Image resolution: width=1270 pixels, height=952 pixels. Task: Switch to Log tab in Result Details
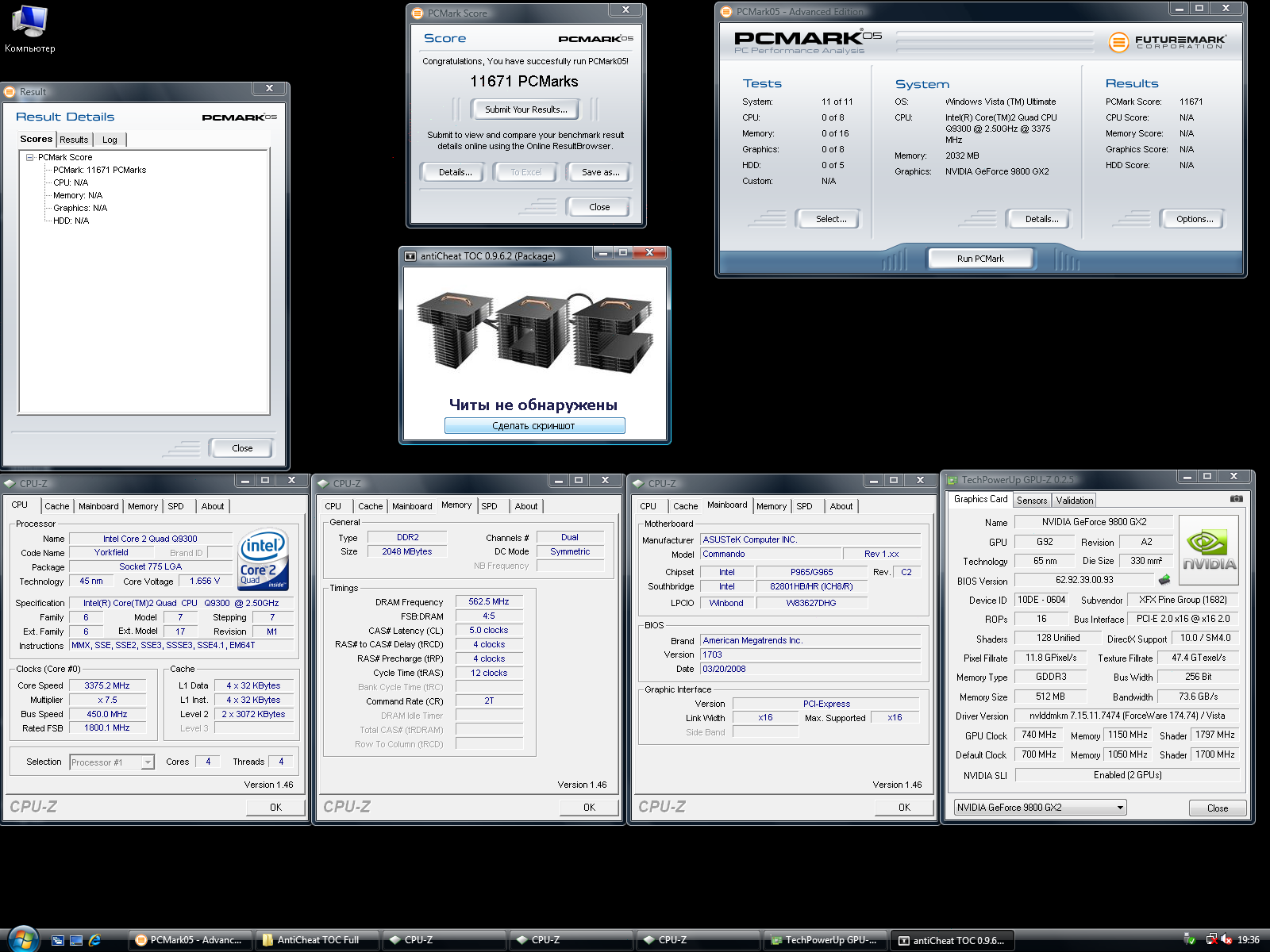(110, 140)
